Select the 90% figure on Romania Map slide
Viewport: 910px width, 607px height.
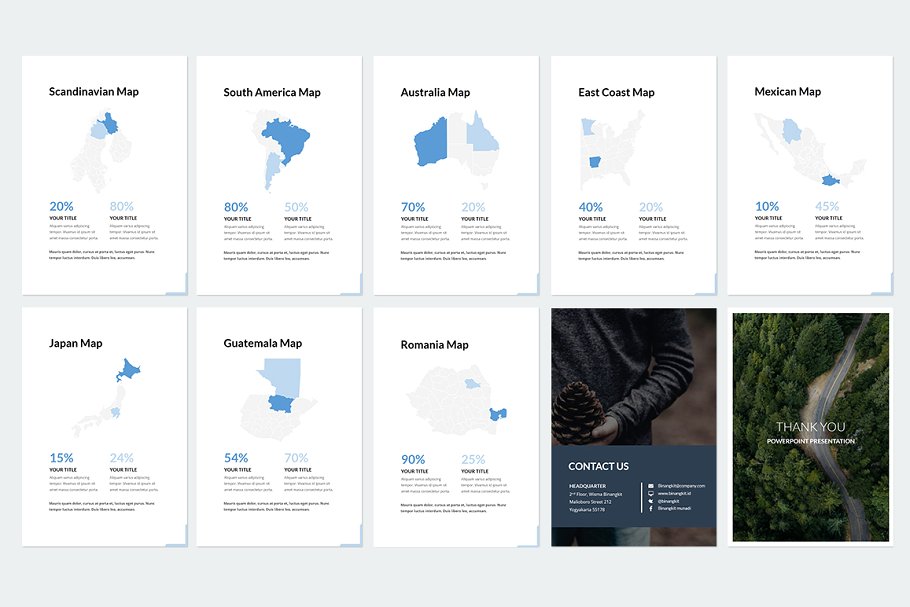(x=413, y=460)
